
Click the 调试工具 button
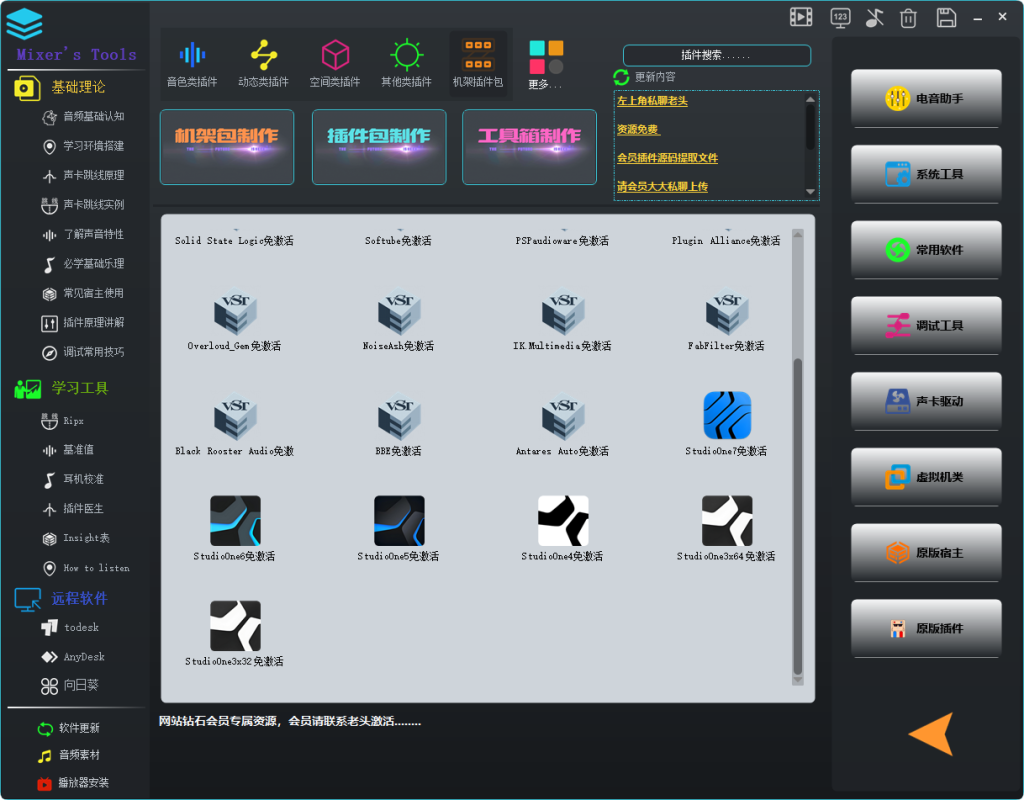coord(926,326)
